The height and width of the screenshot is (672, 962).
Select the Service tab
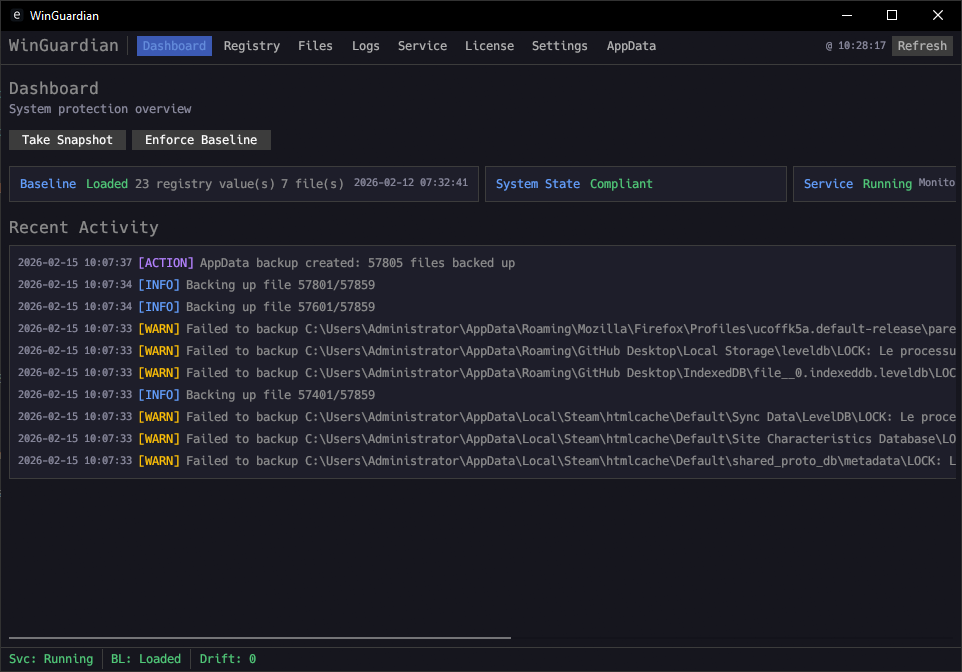422,46
